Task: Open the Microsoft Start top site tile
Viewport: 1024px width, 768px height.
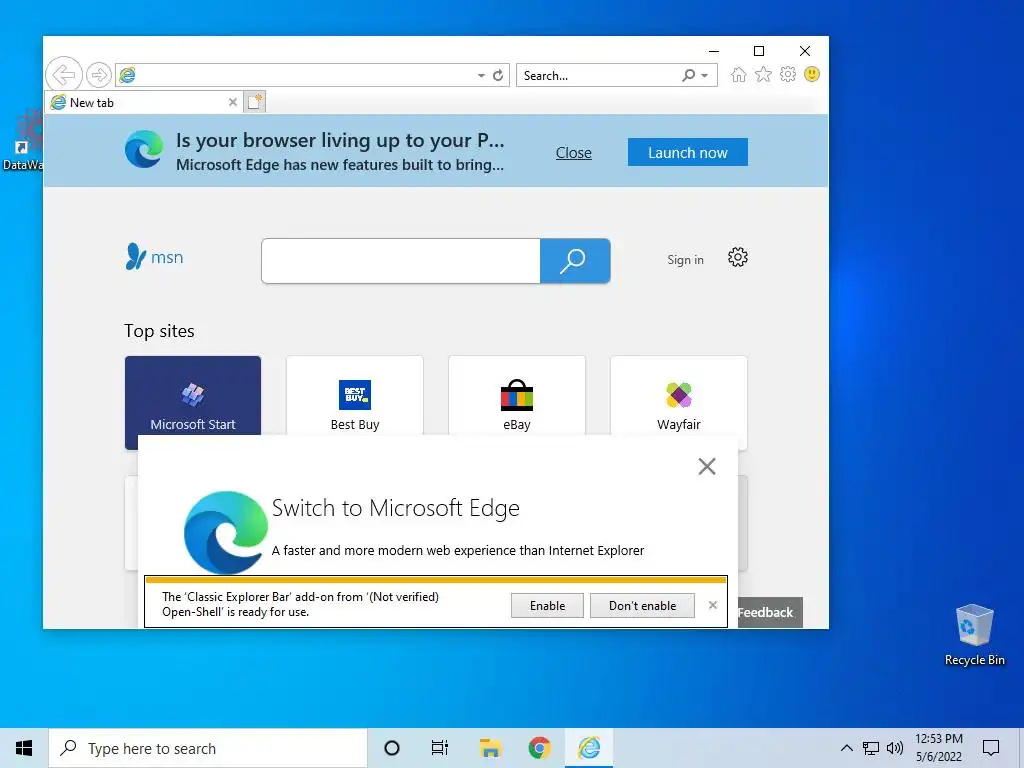Action: 193,396
